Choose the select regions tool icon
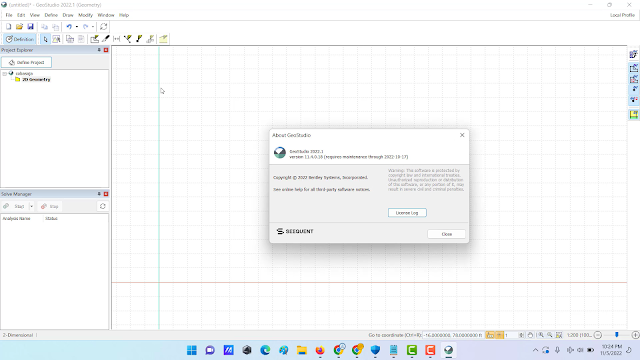This screenshot has height=360, width=640. [x=56, y=39]
